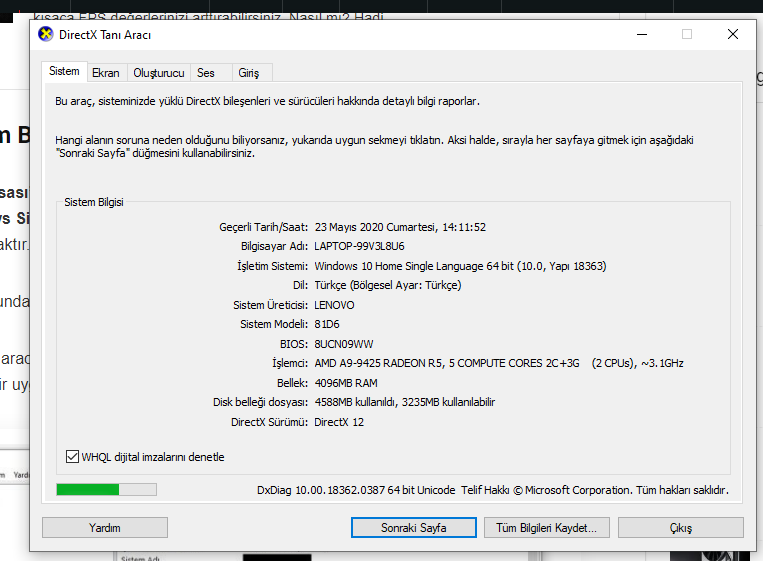Click the green progress bar

click(107, 489)
